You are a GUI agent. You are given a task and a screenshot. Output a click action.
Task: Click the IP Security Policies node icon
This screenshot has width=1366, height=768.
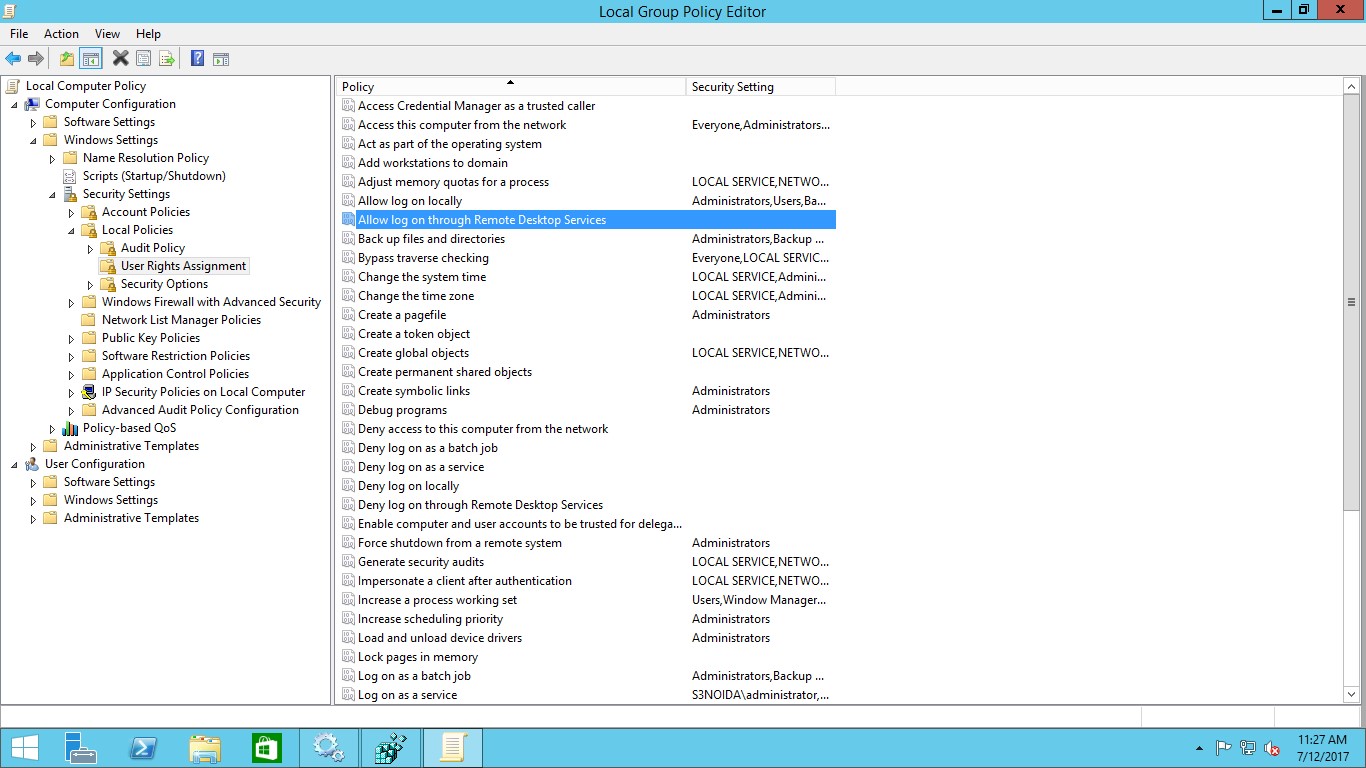[x=89, y=392]
